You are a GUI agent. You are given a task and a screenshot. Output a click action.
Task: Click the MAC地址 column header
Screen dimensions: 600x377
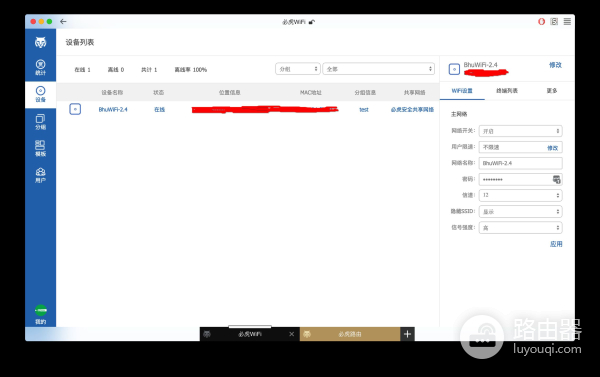[311, 92]
